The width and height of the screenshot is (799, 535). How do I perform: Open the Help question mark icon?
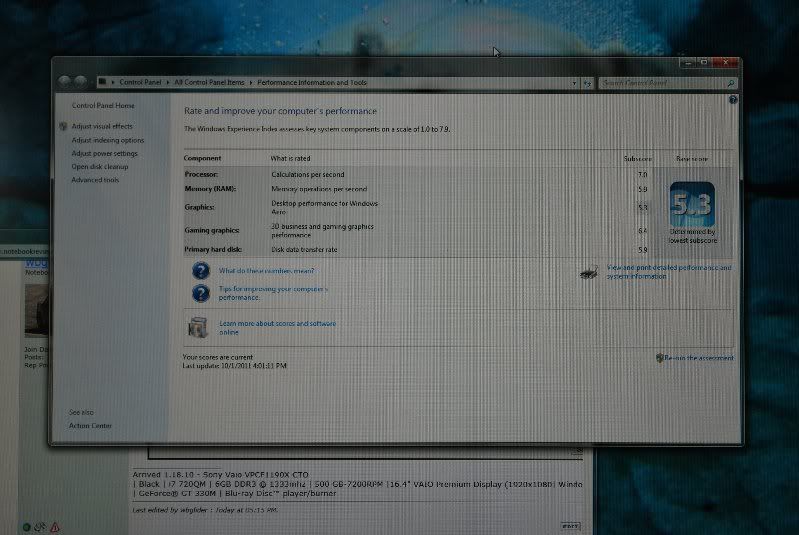pyautogui.click(x=733, y=100)
